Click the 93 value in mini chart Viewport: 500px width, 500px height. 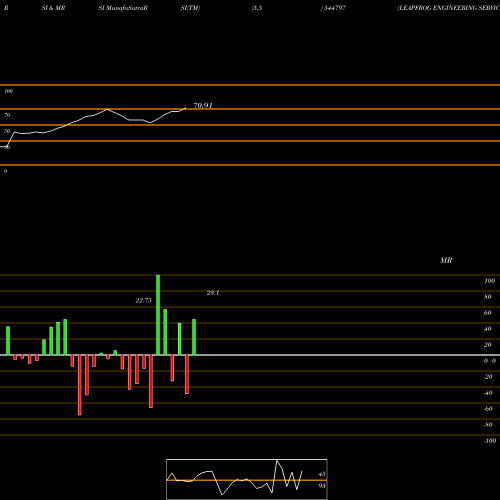pyautogui.click(x=322, y=486)
